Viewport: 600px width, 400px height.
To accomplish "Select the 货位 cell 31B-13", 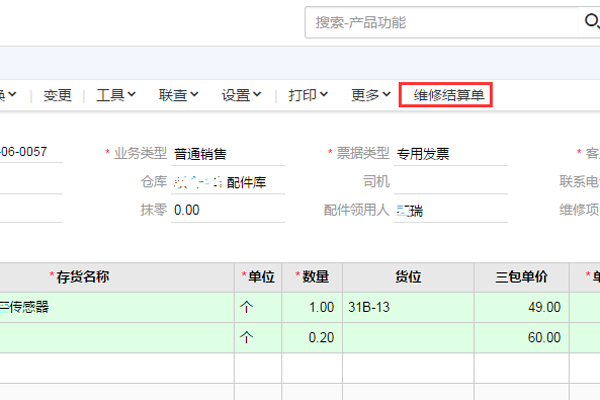I will tap(390, 307).
